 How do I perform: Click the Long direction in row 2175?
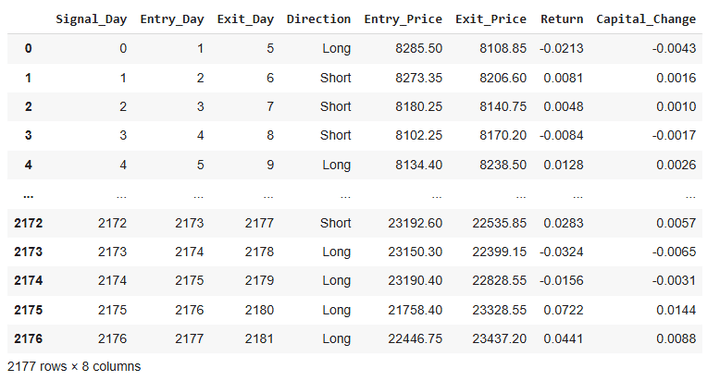pos(337,310)
